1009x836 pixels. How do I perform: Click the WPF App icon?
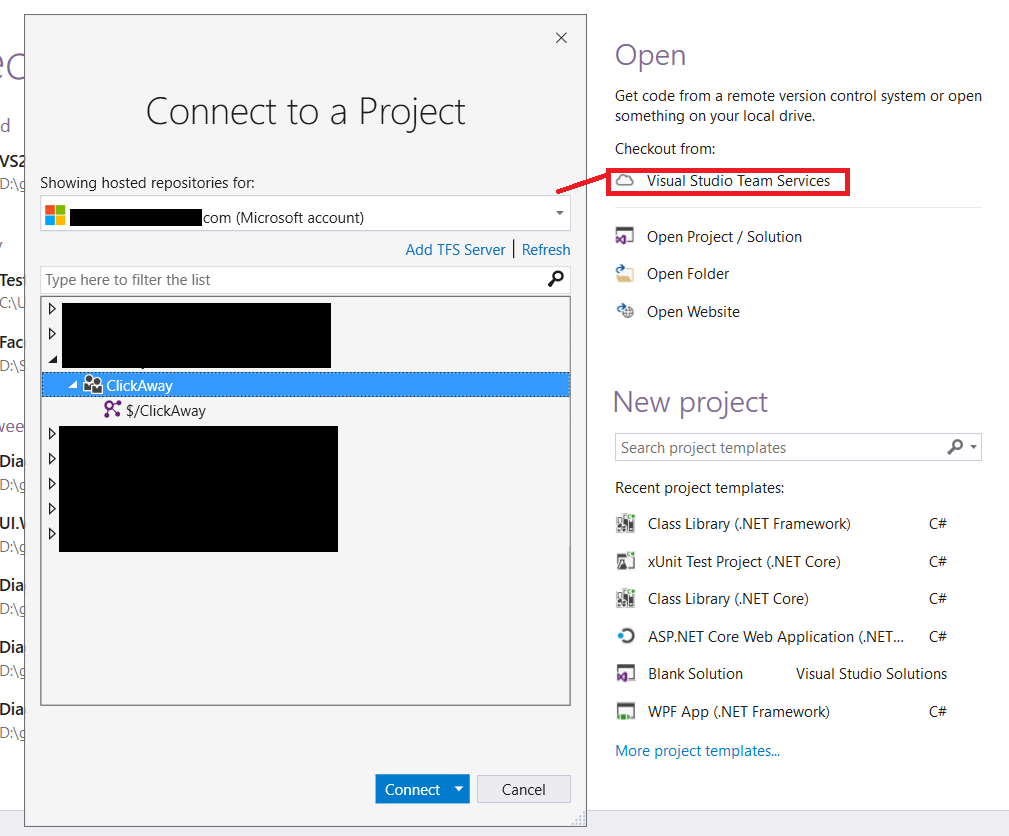[x=625, y=711]
